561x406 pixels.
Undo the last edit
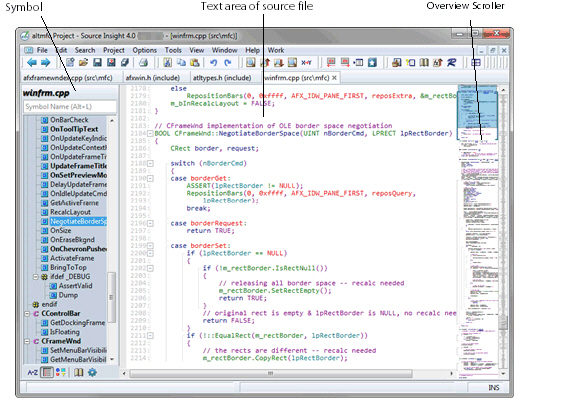tap(214, 63)
